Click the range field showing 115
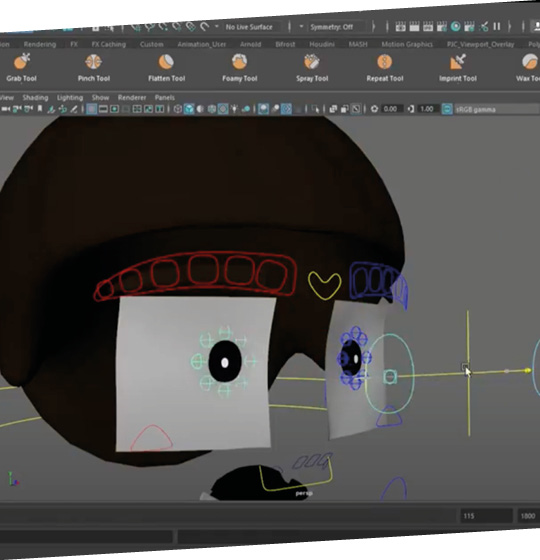Viewport: 540px width, 560px height. [485, 516]
